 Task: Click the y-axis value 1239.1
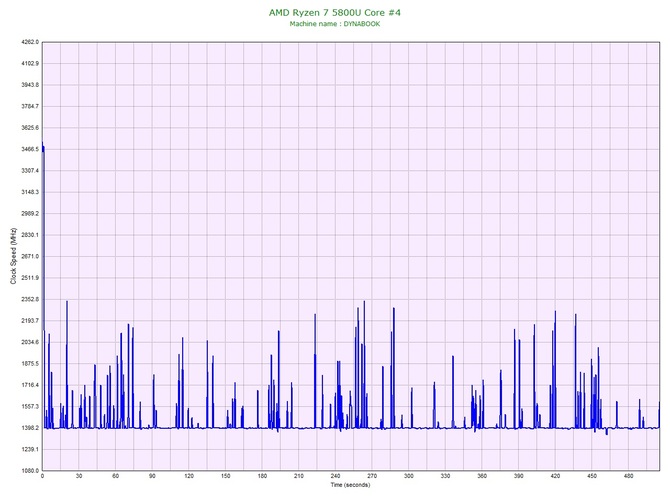(x=30, y=449)
